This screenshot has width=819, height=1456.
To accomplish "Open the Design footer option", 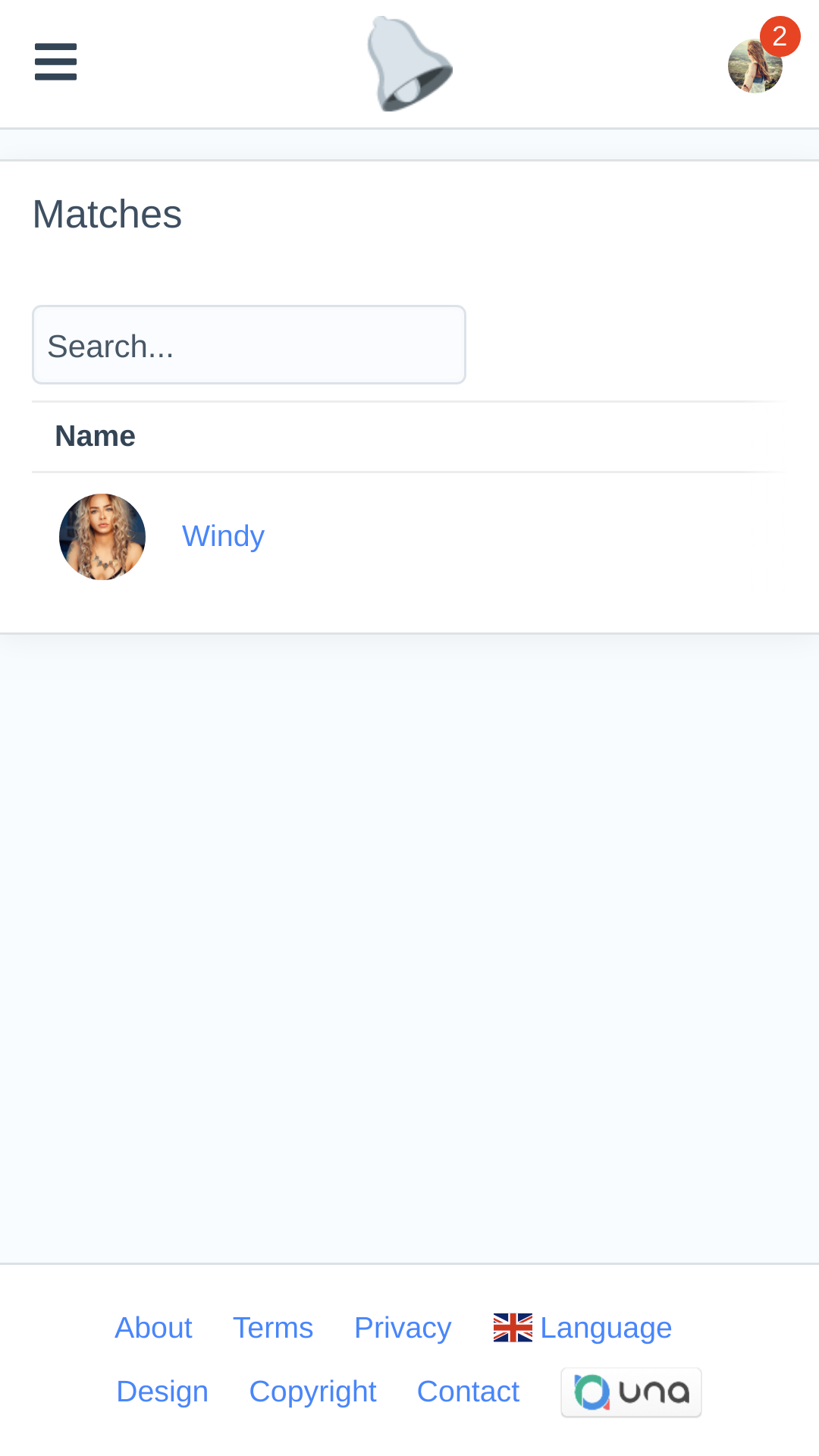I will [162, 1392].
